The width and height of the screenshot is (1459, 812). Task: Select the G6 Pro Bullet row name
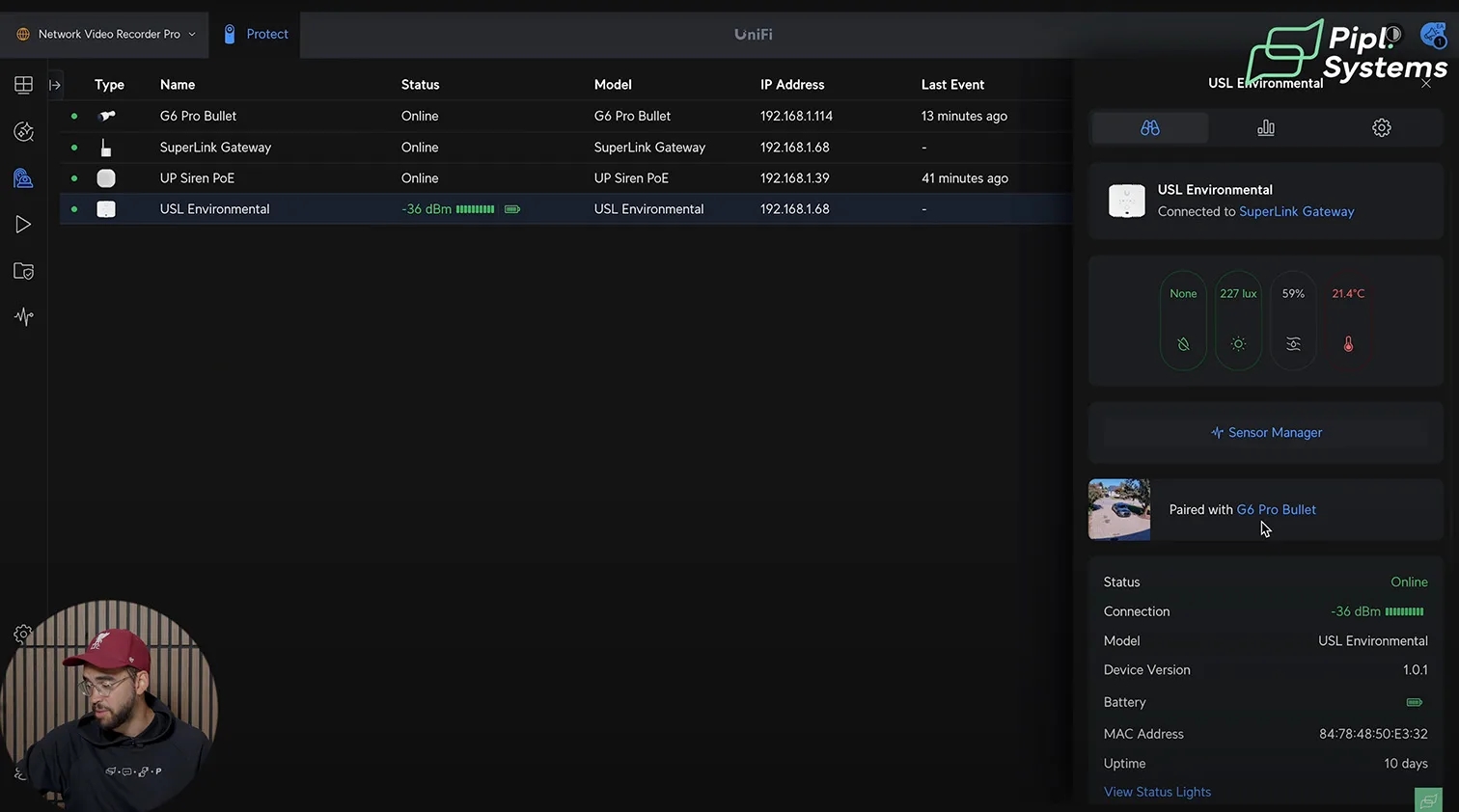point(198,116)
